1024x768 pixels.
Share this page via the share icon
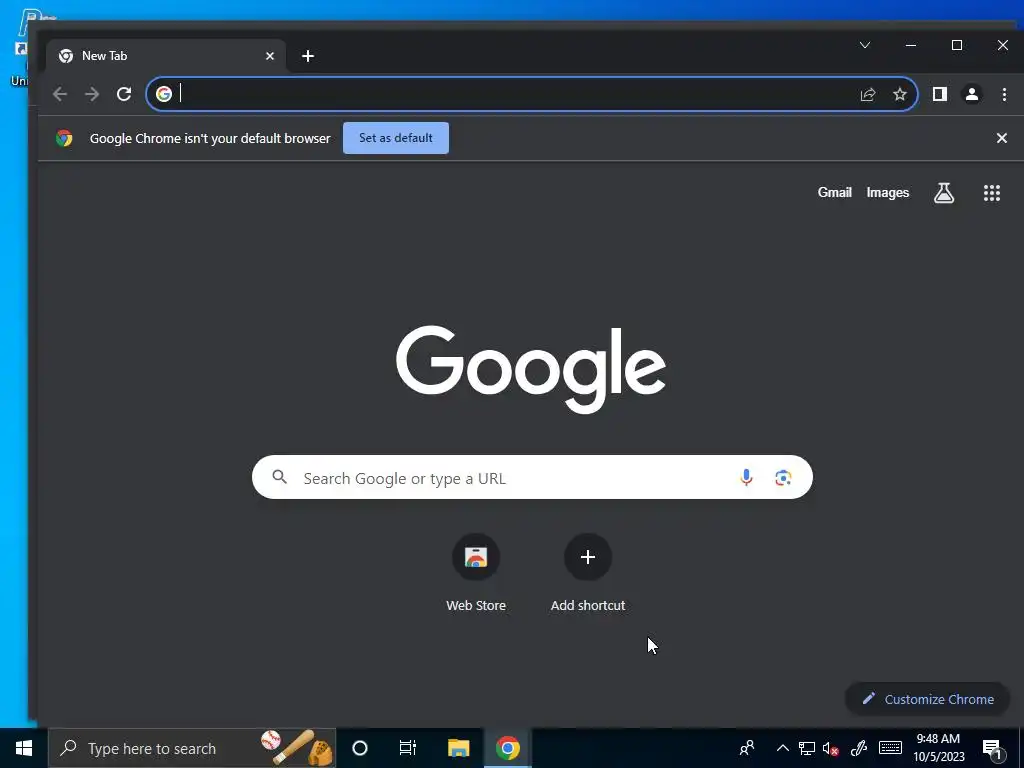point(868,94)
